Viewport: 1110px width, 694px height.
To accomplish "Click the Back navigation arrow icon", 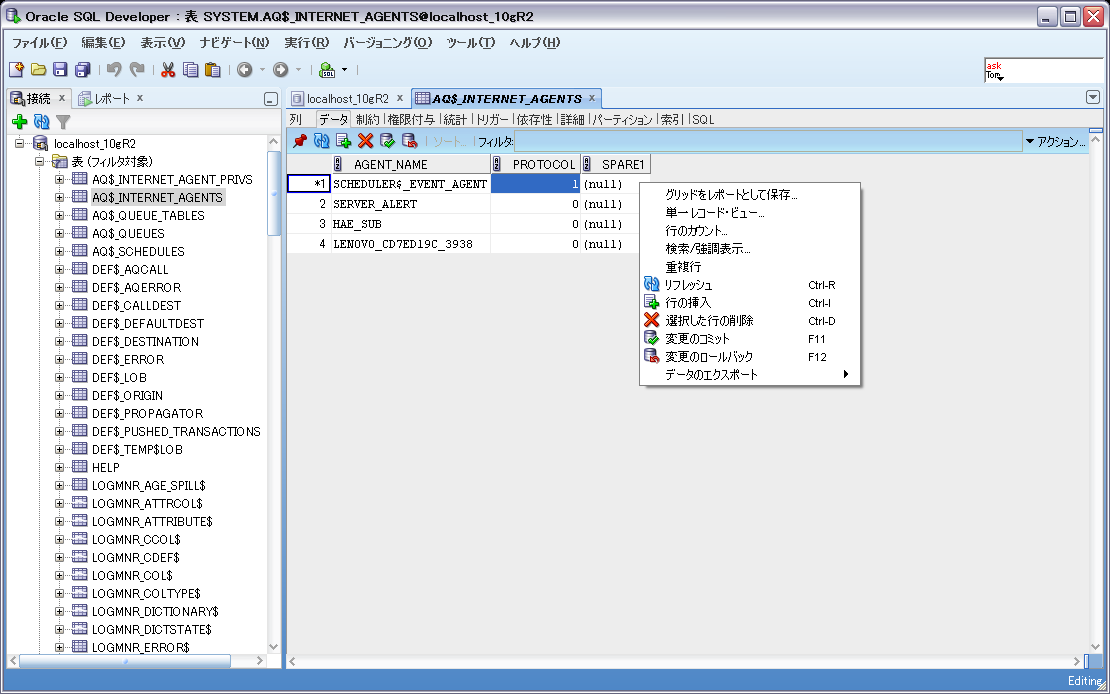I will tap(245, 69).
